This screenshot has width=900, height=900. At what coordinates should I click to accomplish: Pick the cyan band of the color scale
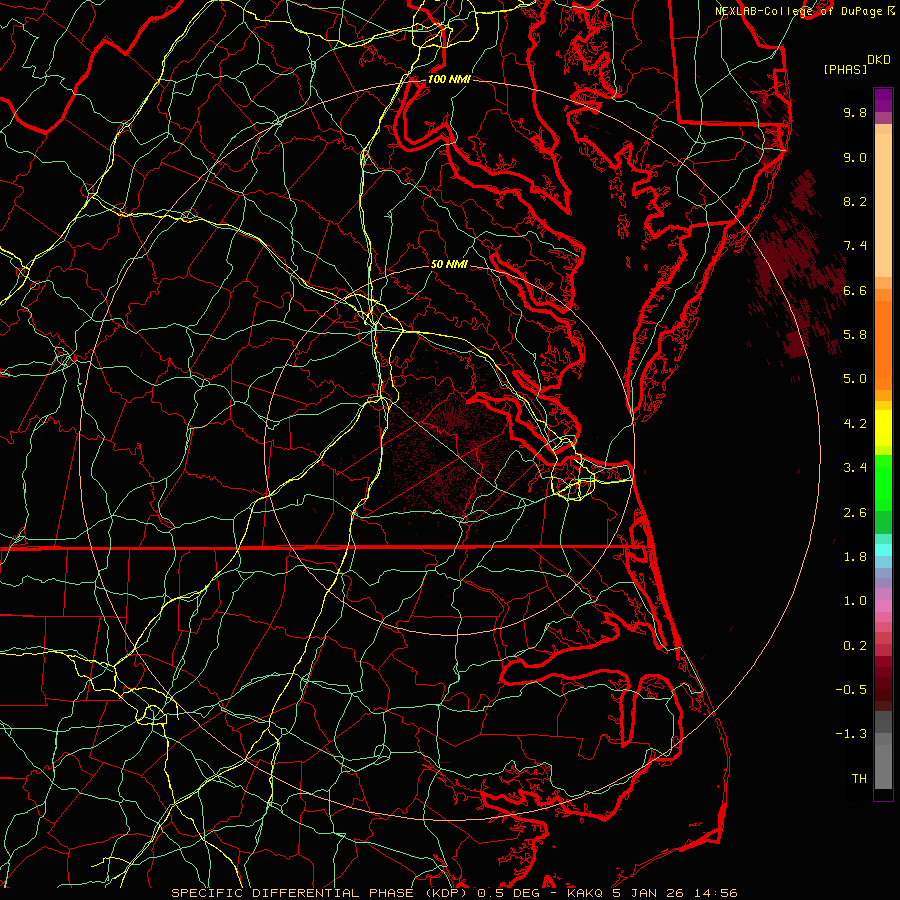tap(883, 550)
